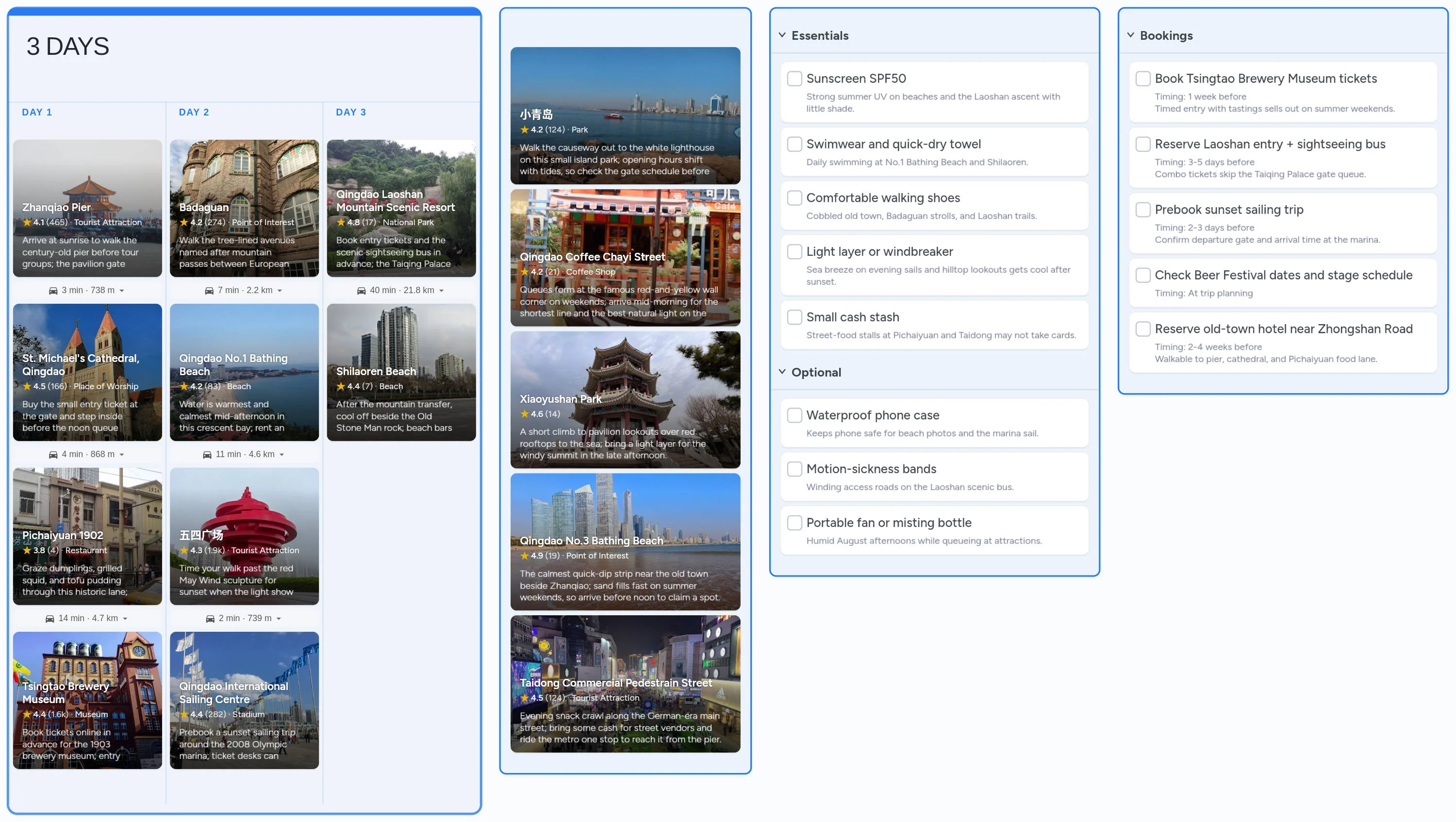
Task: Collapse the Optional section
Action: click(782, 372)
